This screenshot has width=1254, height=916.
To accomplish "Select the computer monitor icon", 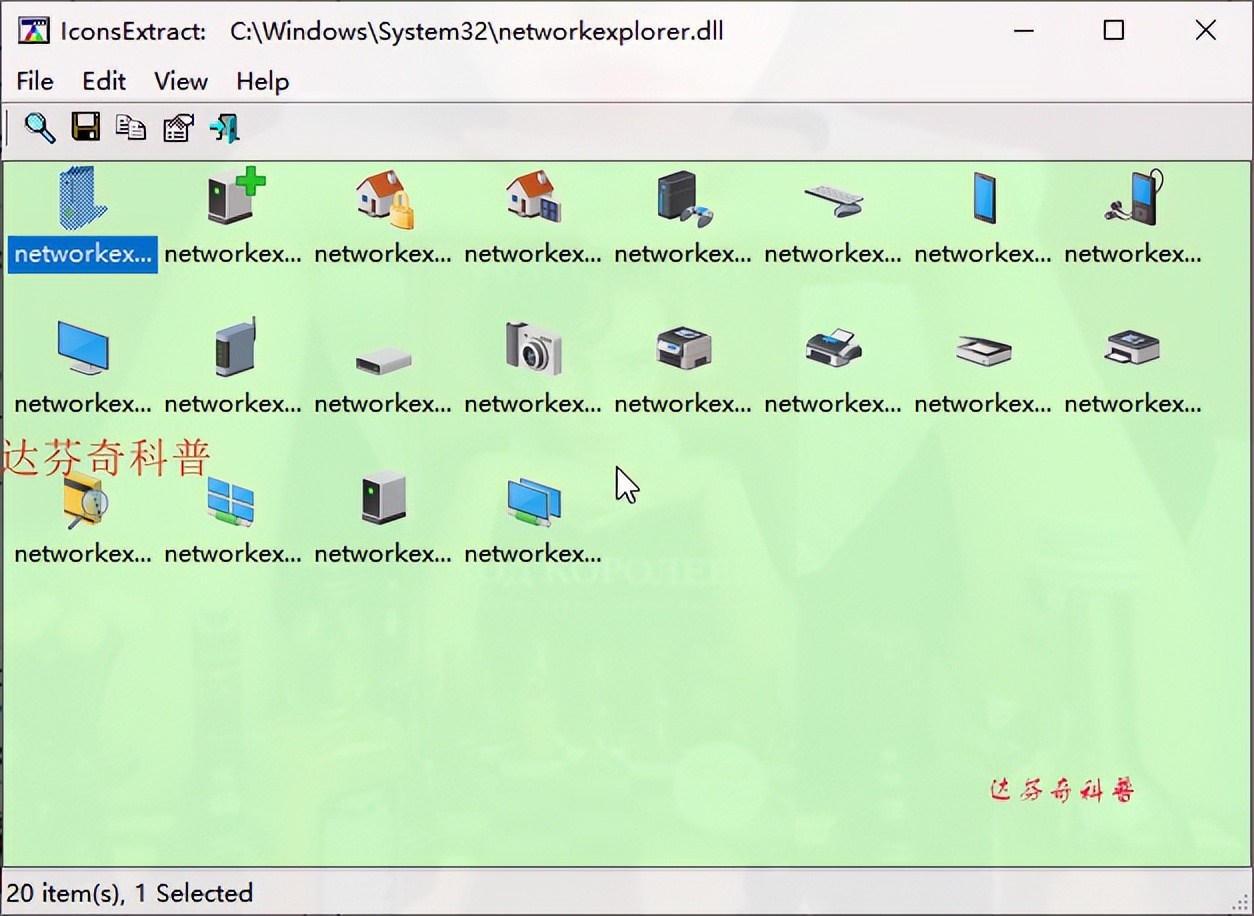I will click(x=83, y=347).
